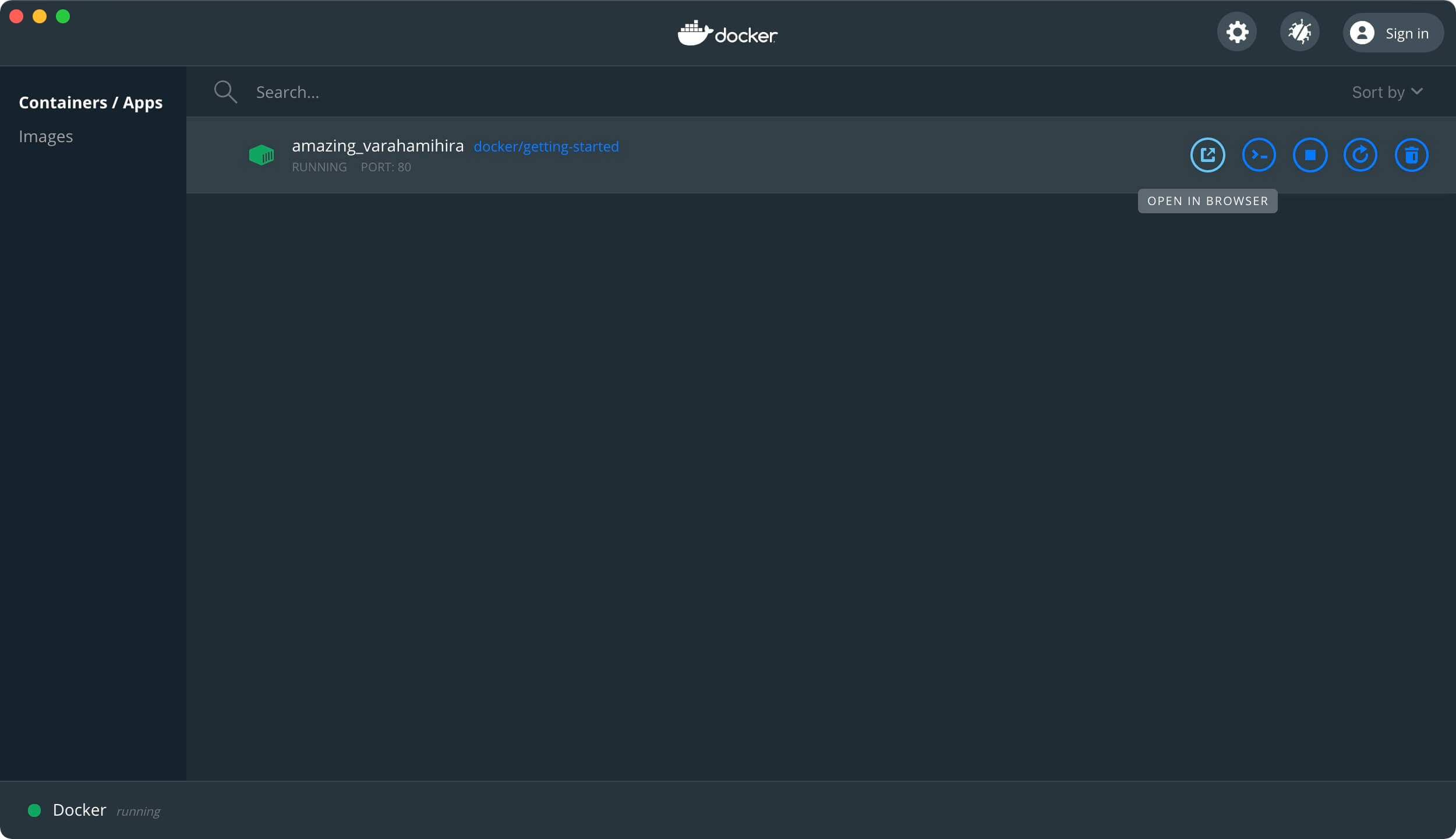Open the CLI terminal icon for container
This screenshot has width=1456, height=839.
[1259, 154]
